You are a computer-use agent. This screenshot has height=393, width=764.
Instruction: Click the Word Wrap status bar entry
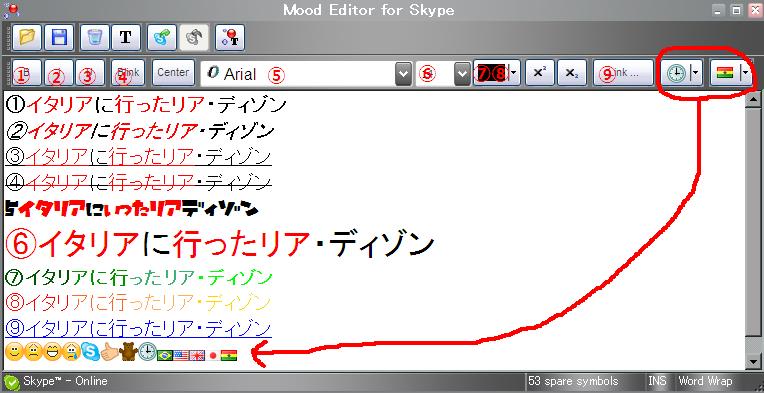click(x=705, y=381)
